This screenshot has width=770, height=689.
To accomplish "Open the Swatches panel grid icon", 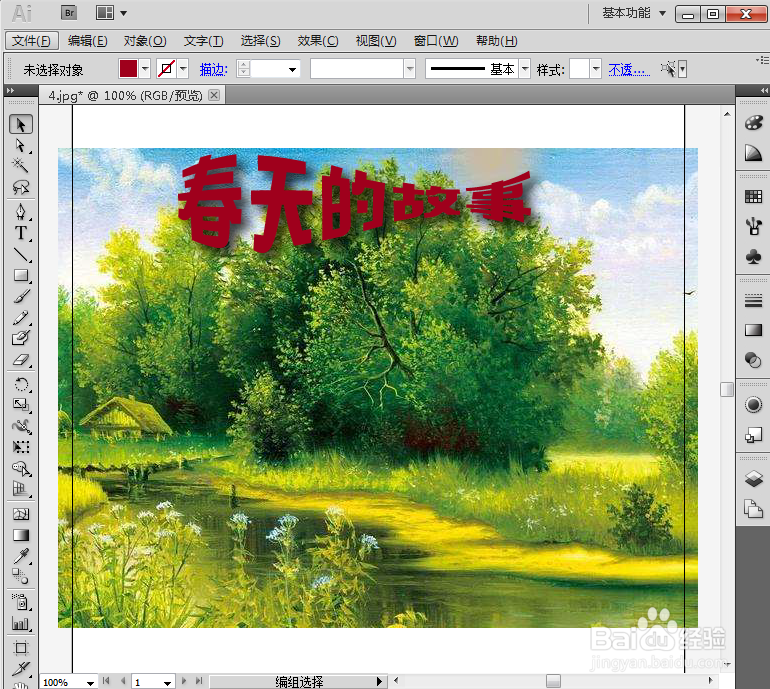I will click(753, 197).
